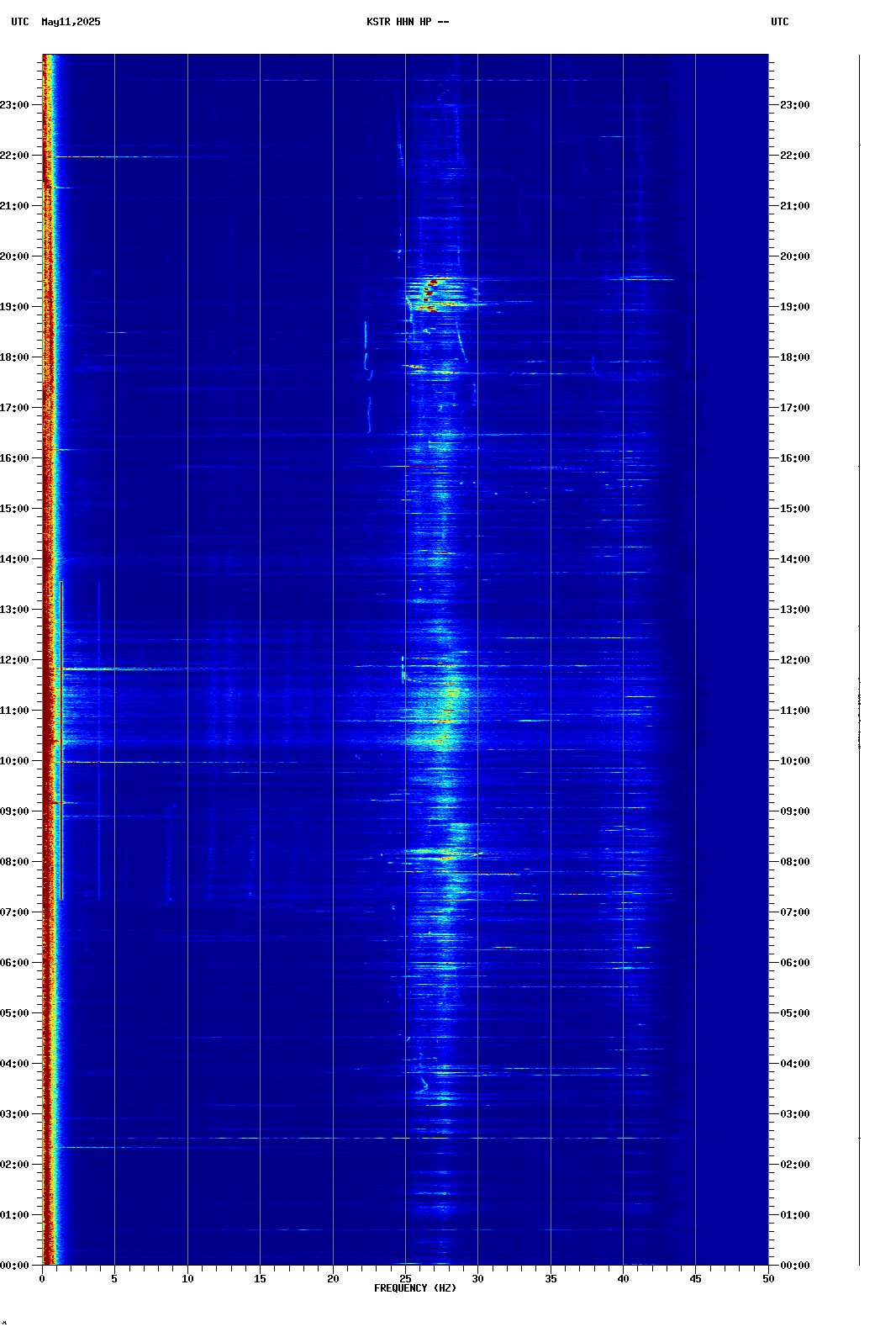Click the '5' frequency tick label
This screenshot has height=1332, width=896.
coord(114,1279)
